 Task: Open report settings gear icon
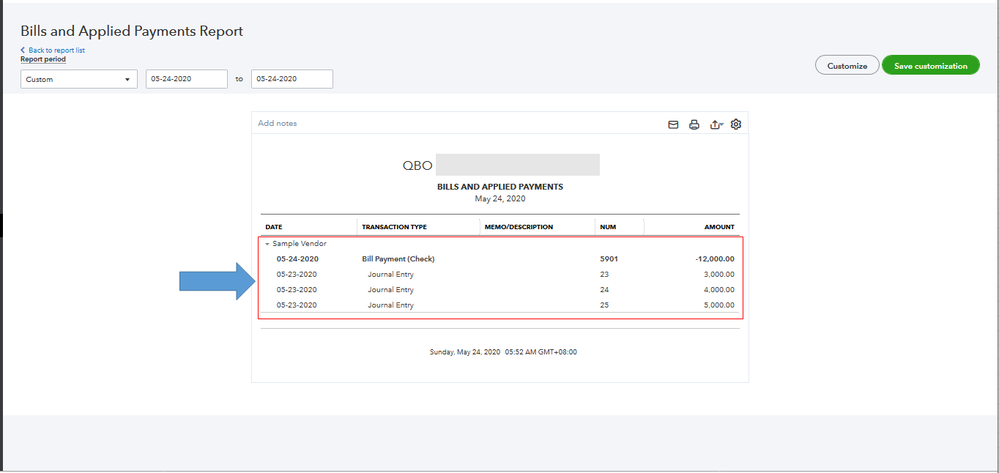(x=736, y=124)
